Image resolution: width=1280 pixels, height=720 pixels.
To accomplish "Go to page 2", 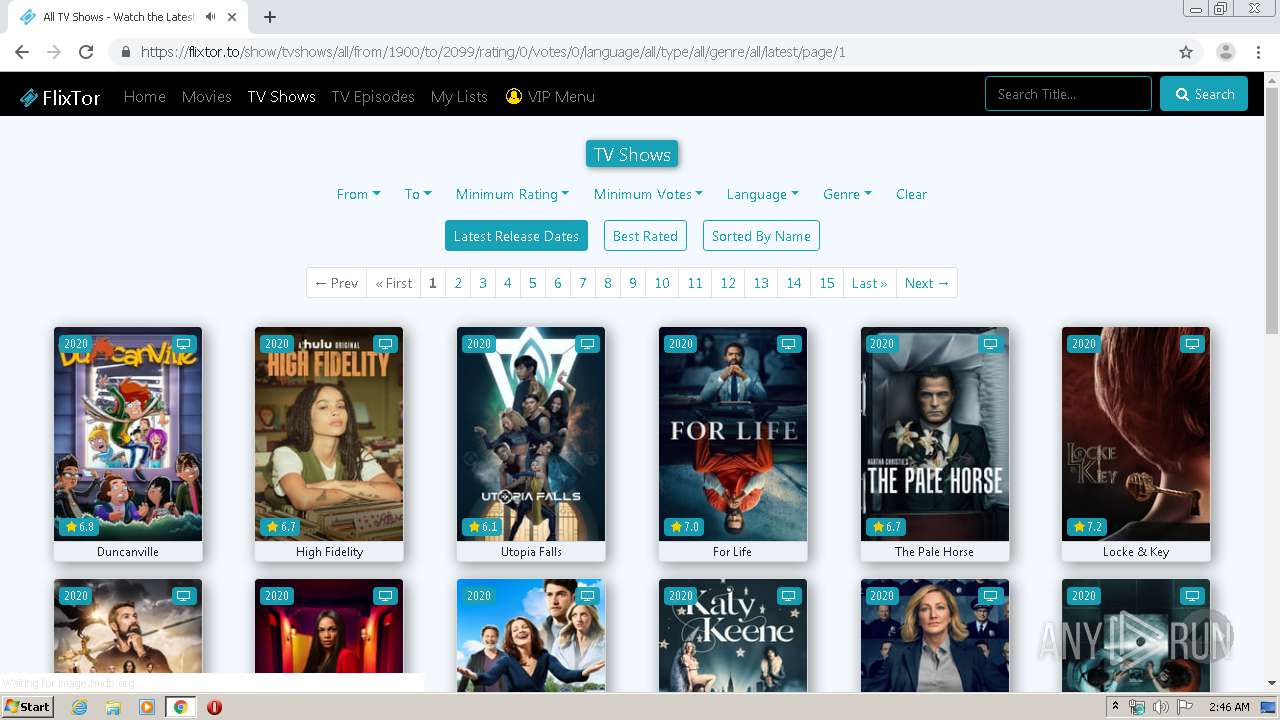I will [x=458, y=283].
